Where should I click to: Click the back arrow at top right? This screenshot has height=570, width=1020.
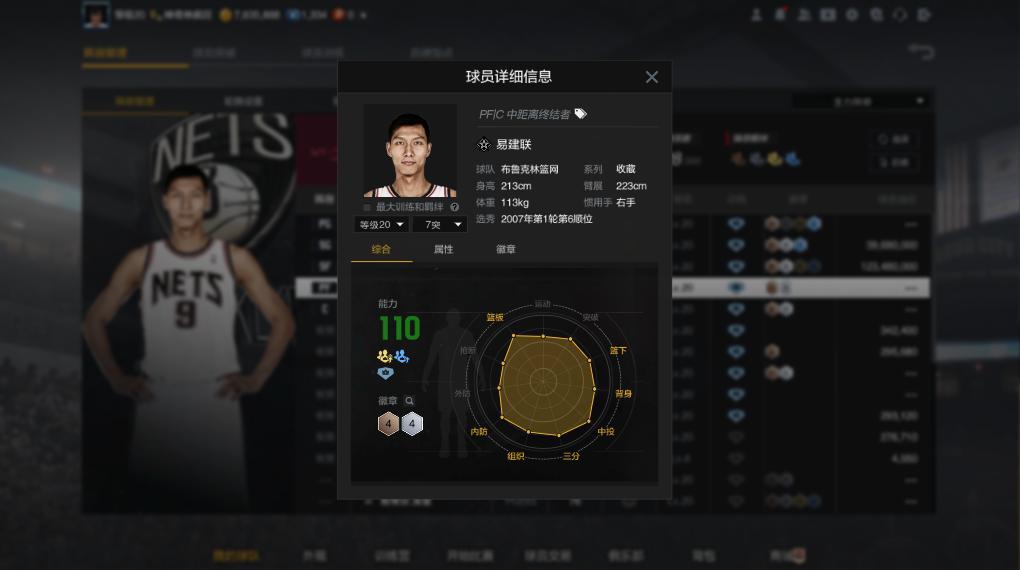921,51
